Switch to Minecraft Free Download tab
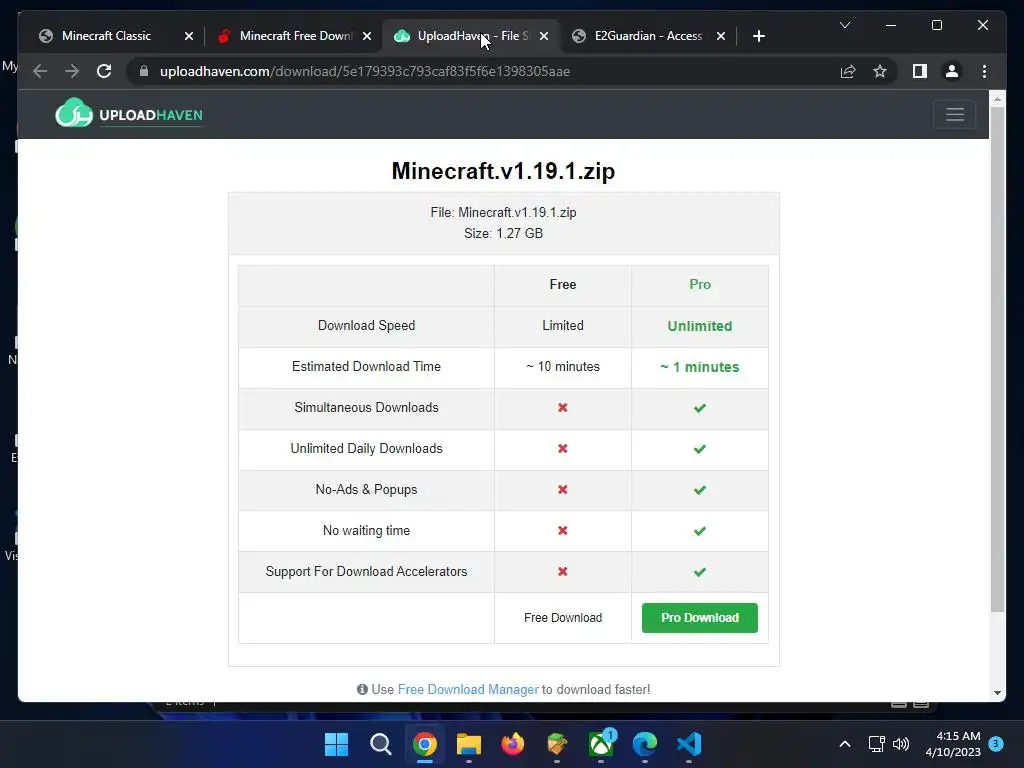This screenshot has width=1024, height=768. [287, 36]
